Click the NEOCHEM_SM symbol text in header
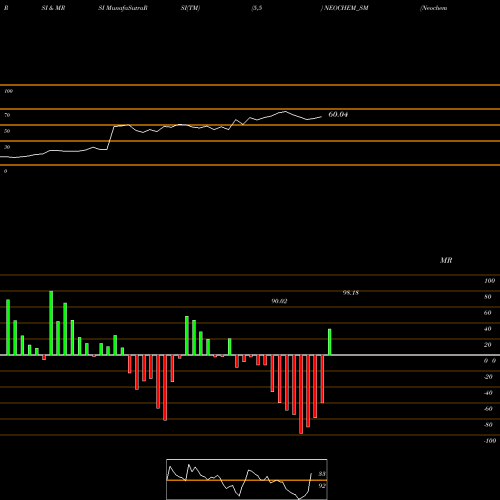 [x=346, y=8]
